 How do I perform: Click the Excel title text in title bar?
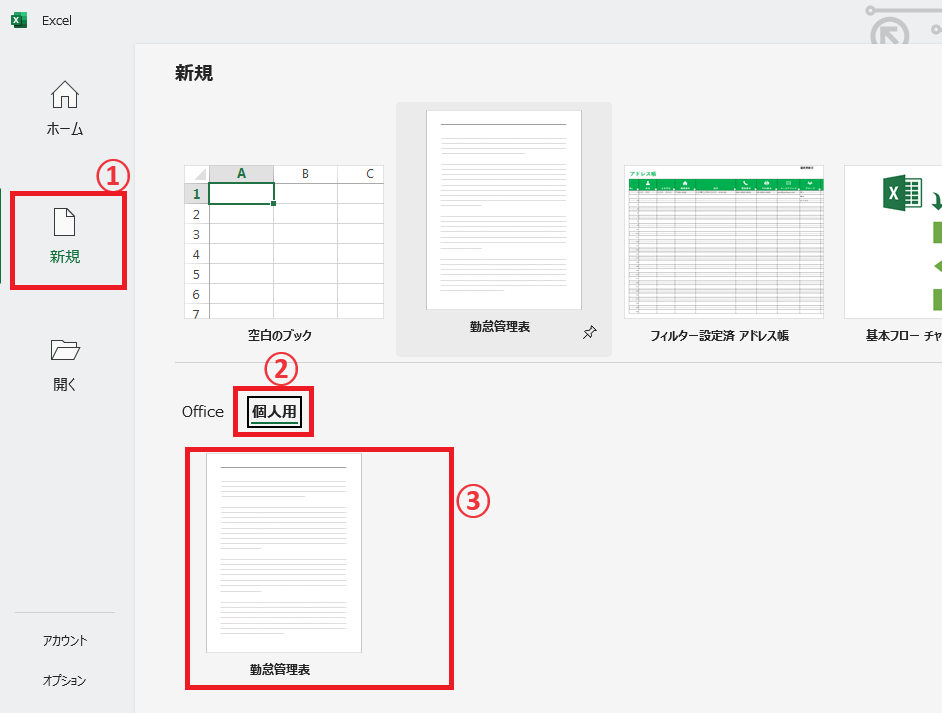(x=56, y=20)
